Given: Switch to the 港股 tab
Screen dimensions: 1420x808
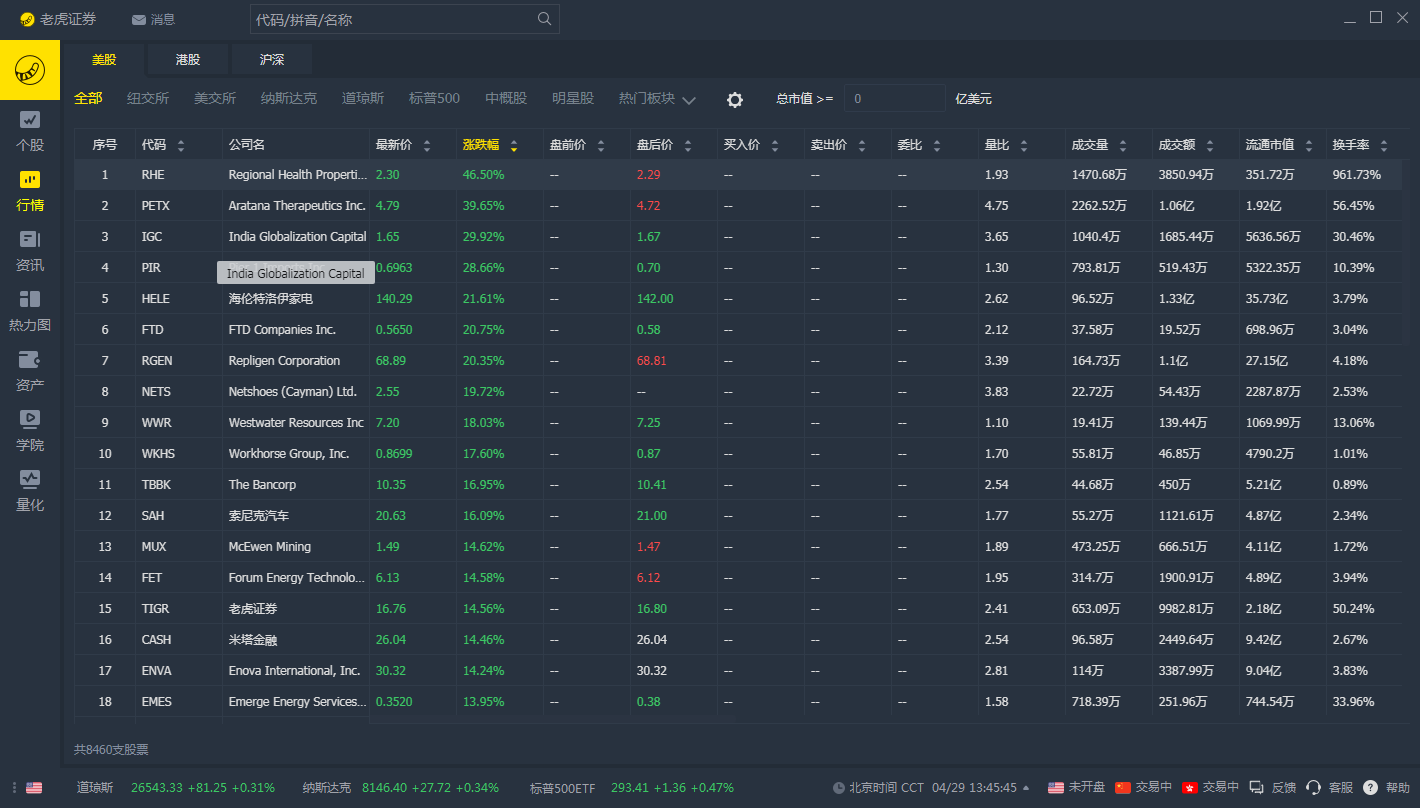Looking at the screenshot, I should [188, 60].
